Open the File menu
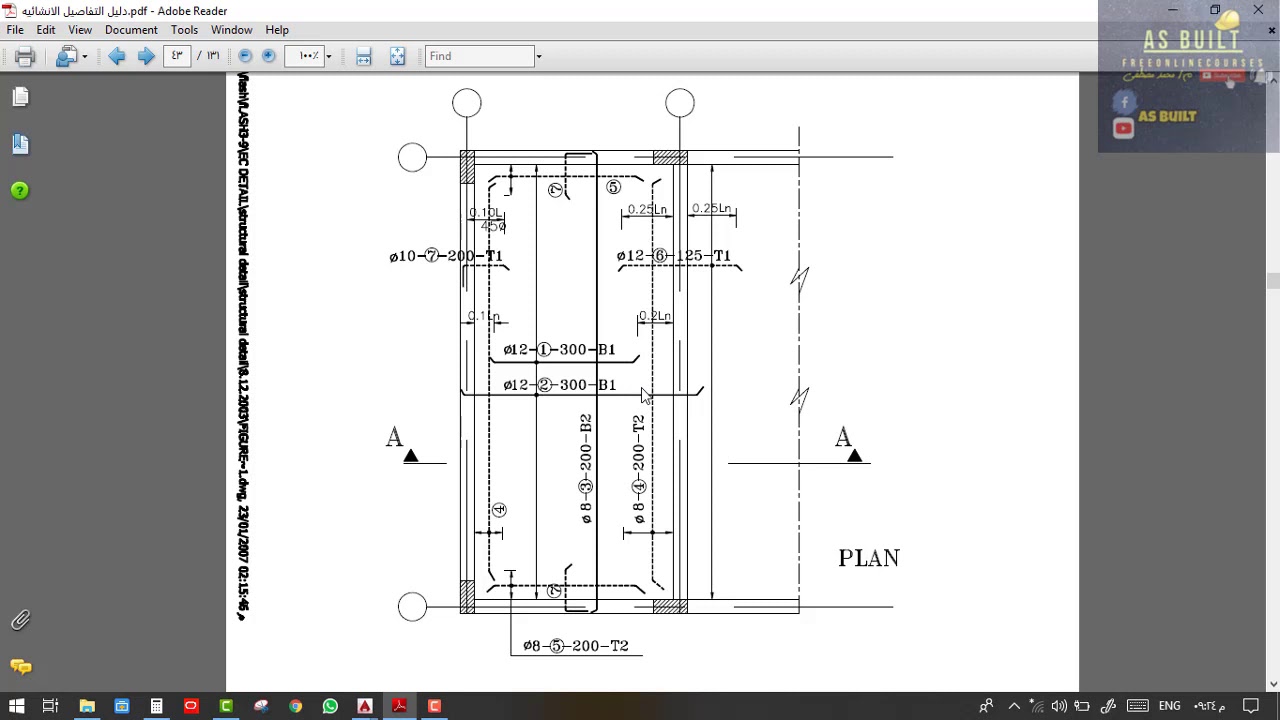 pos(15,30)
